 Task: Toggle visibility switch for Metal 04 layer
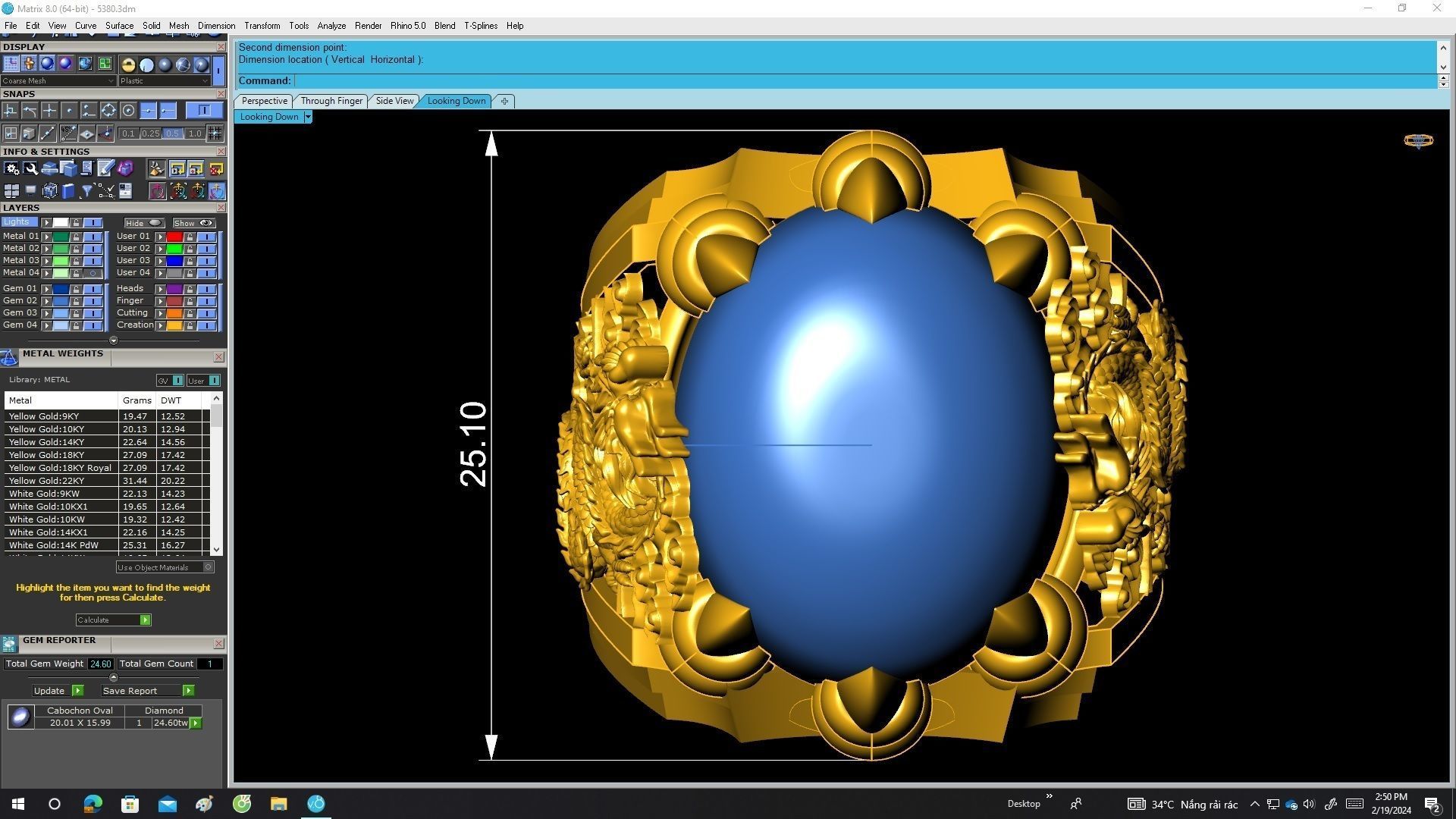click(x=93, y=273)
